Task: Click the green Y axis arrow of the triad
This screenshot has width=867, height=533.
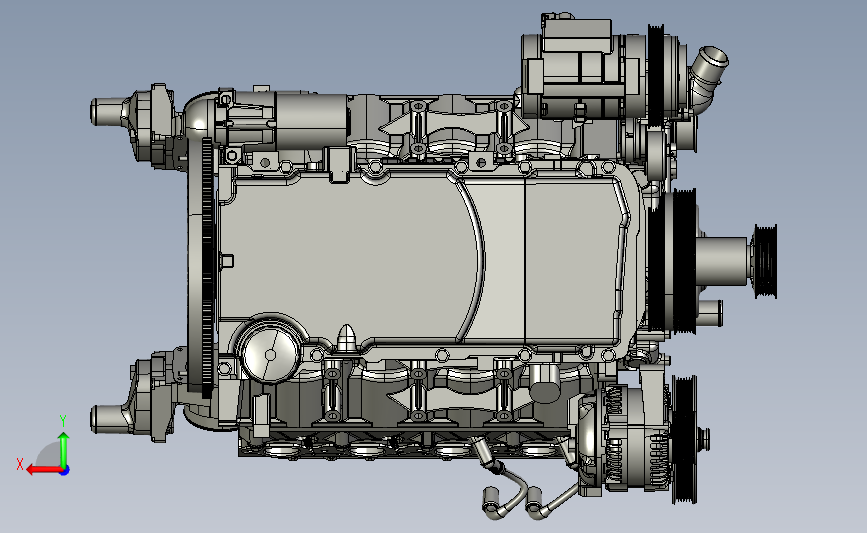Action: coord(64,449)
